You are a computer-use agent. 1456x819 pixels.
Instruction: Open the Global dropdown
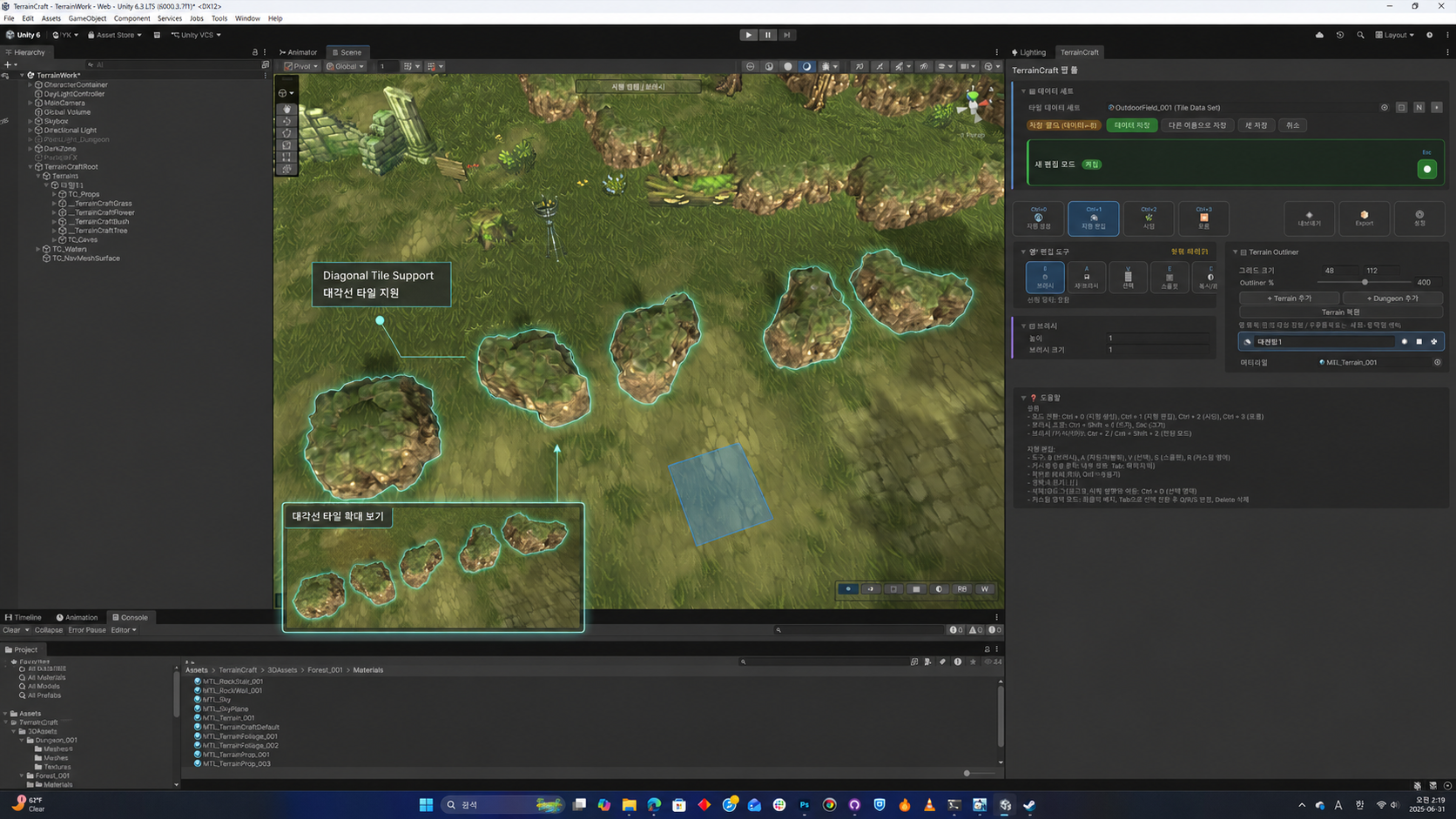[345, 66]
